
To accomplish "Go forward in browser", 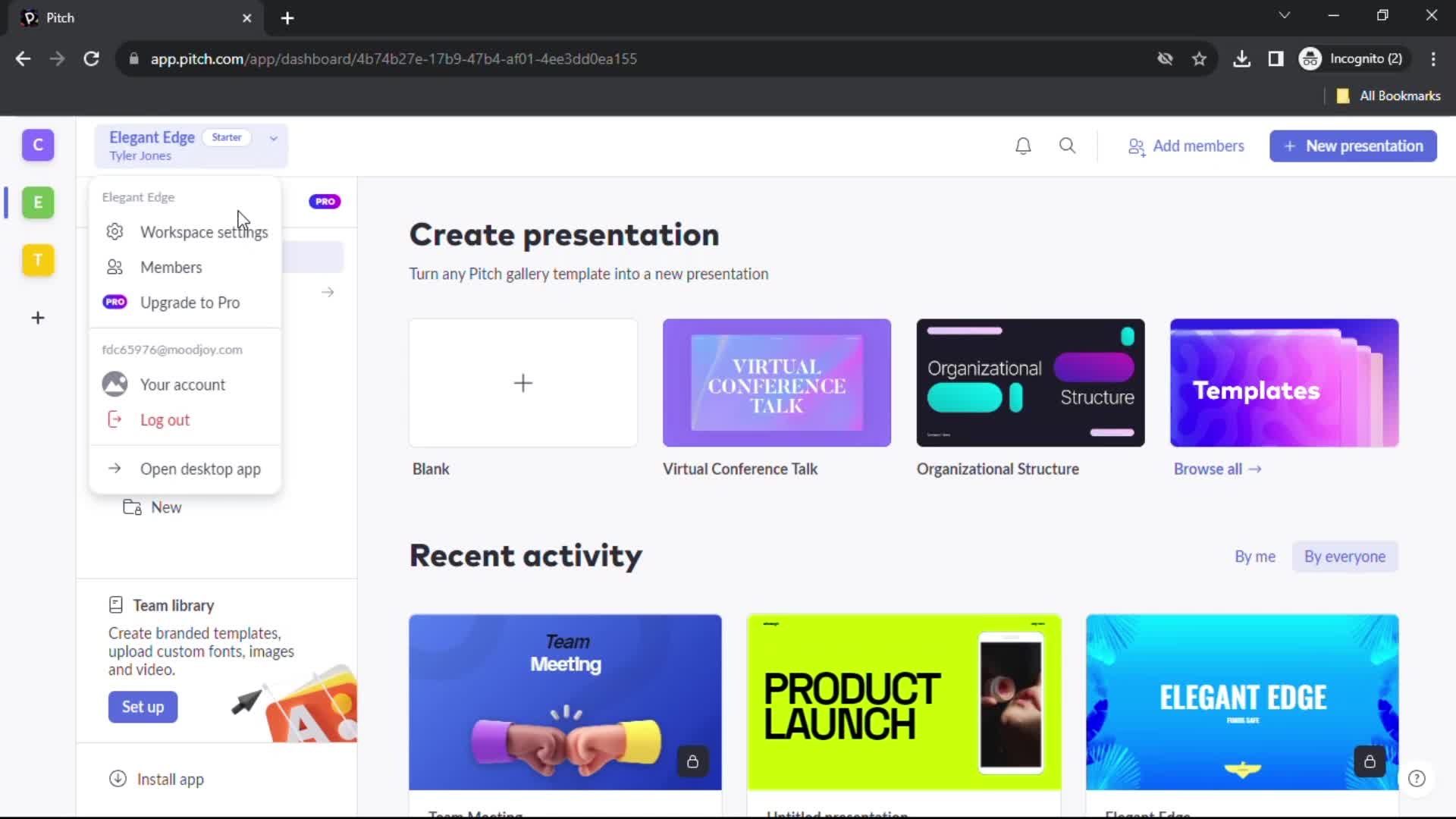I will (x=57, y=58).
